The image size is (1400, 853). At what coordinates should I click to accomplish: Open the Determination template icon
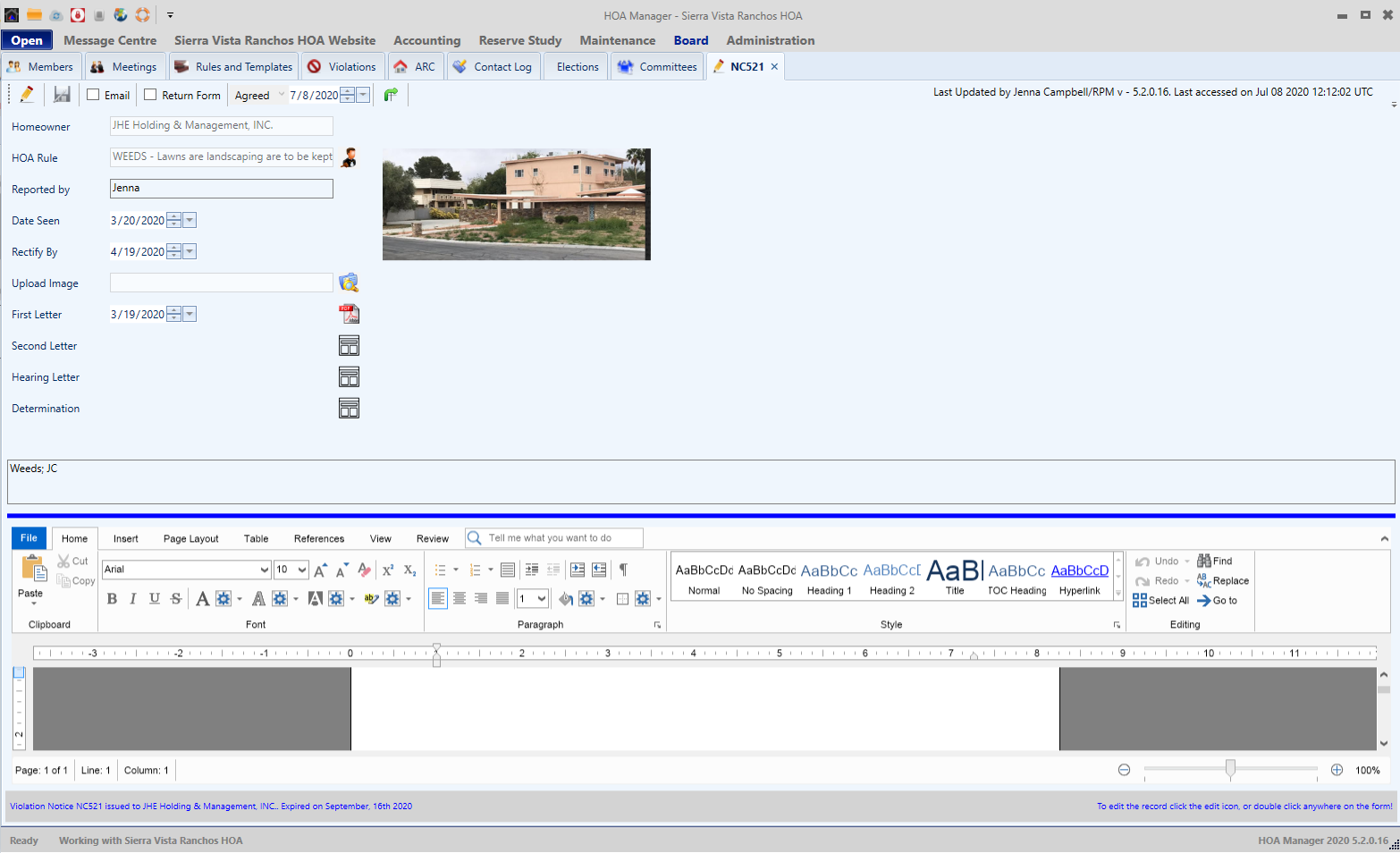[x=349, y=409]
